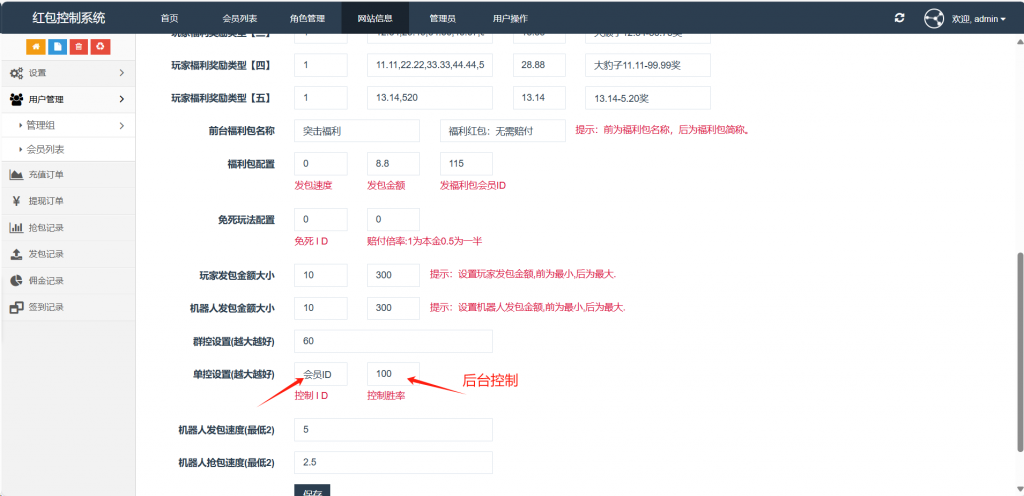Click the red recycle shortcut icon

101,47
